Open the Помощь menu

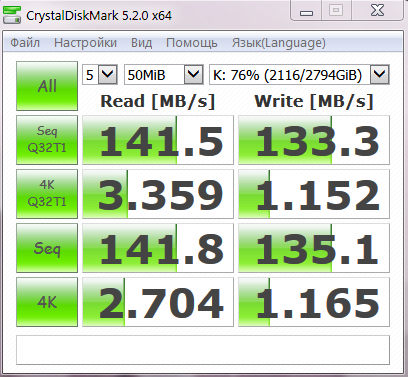[x=192, y=43]
